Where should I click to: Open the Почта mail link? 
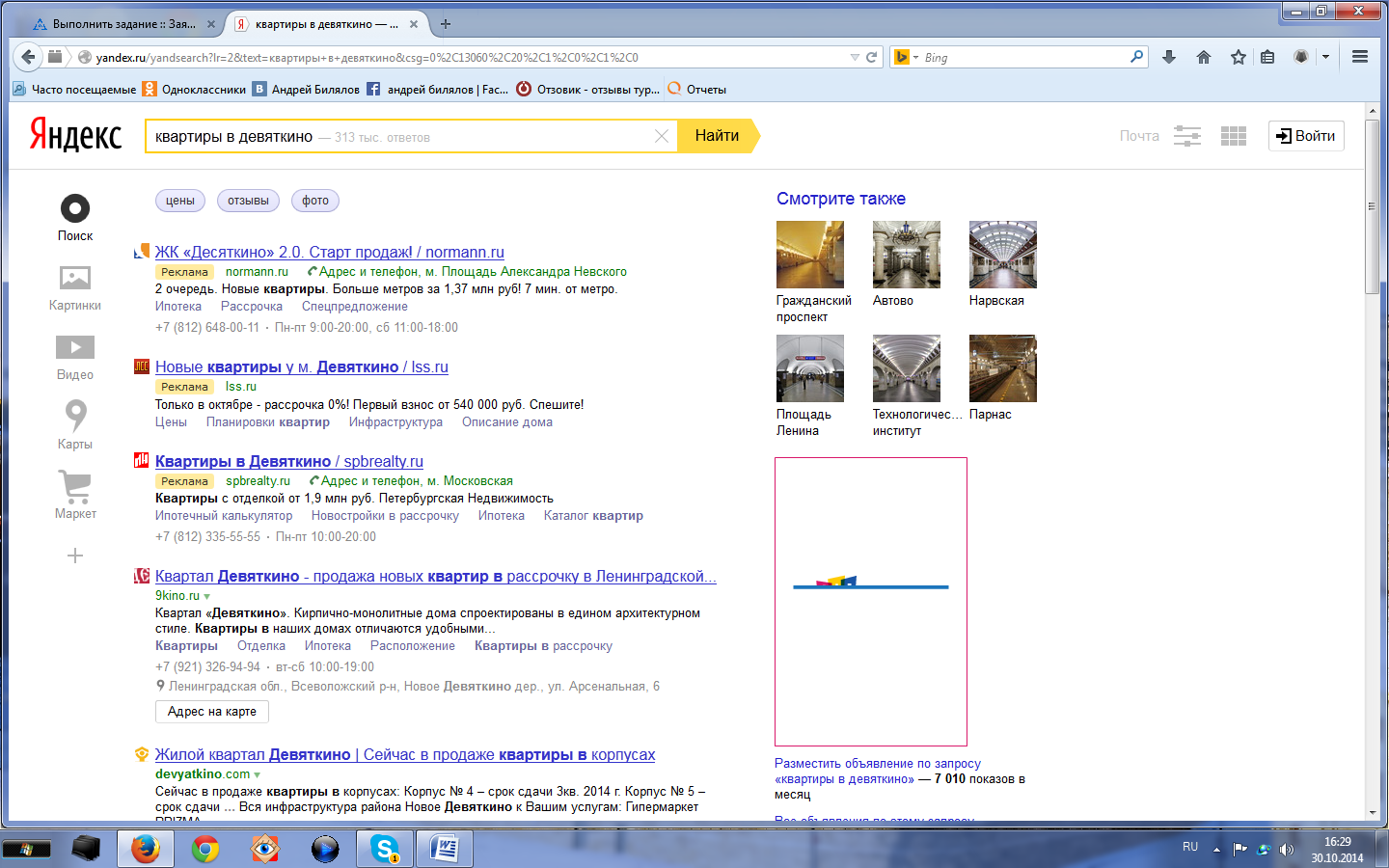pos(1139,136)
